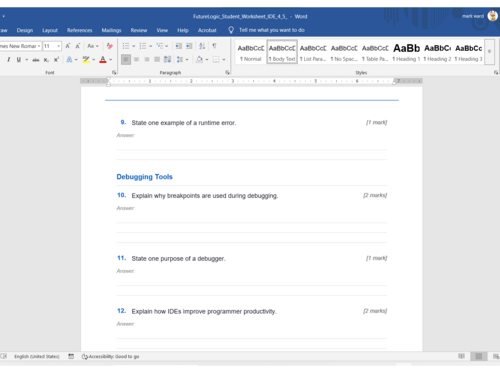Viewport: 500px width, 375px height.
Task: Click mark ward account avatar
Action: (493, 16)
